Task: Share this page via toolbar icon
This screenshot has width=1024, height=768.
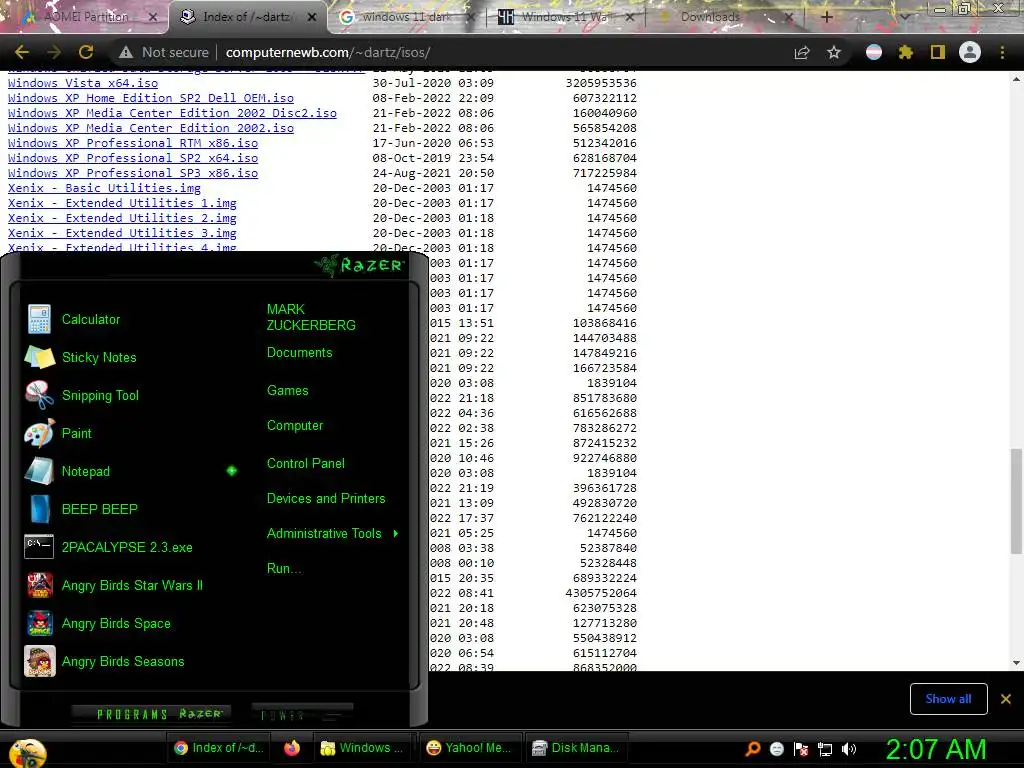Action: click(802, 52)
